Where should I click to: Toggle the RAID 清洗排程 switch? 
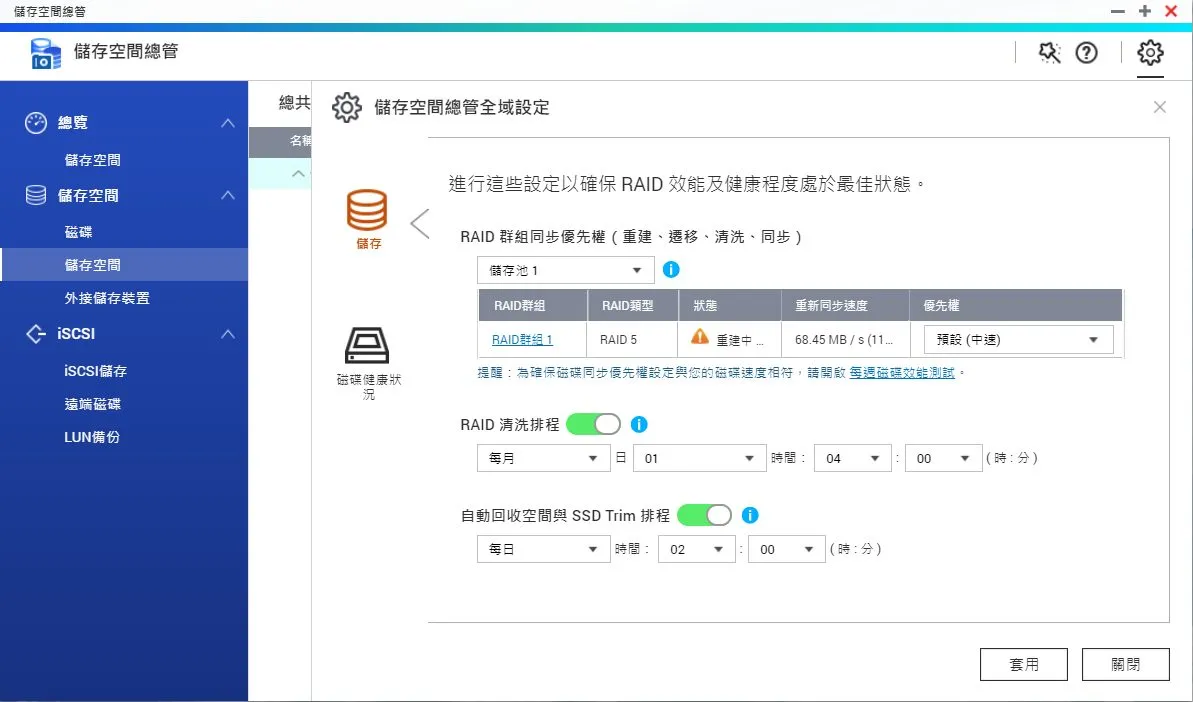pyautogui.click(x=593, y=424)
